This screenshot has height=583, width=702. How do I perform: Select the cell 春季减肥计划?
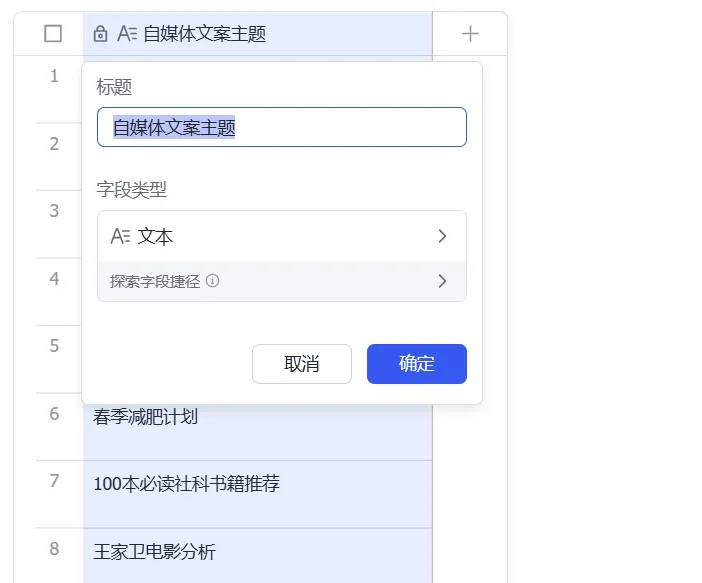(x=257, y=426)
